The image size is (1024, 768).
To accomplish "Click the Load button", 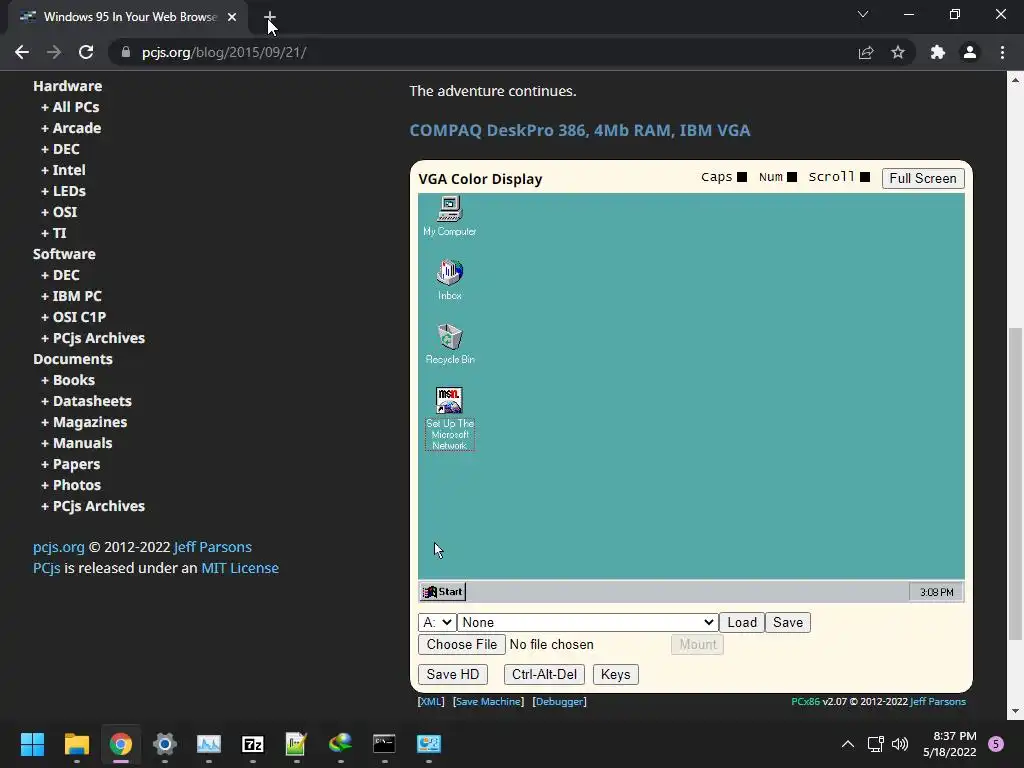I will click(742, 622).
